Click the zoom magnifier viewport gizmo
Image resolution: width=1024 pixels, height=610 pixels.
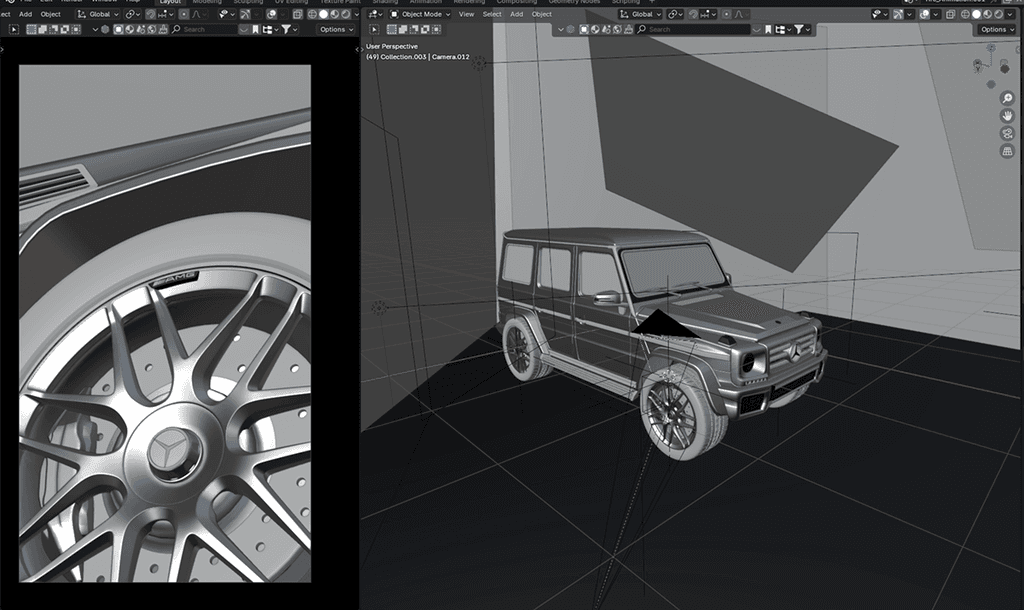(1007, 99)
